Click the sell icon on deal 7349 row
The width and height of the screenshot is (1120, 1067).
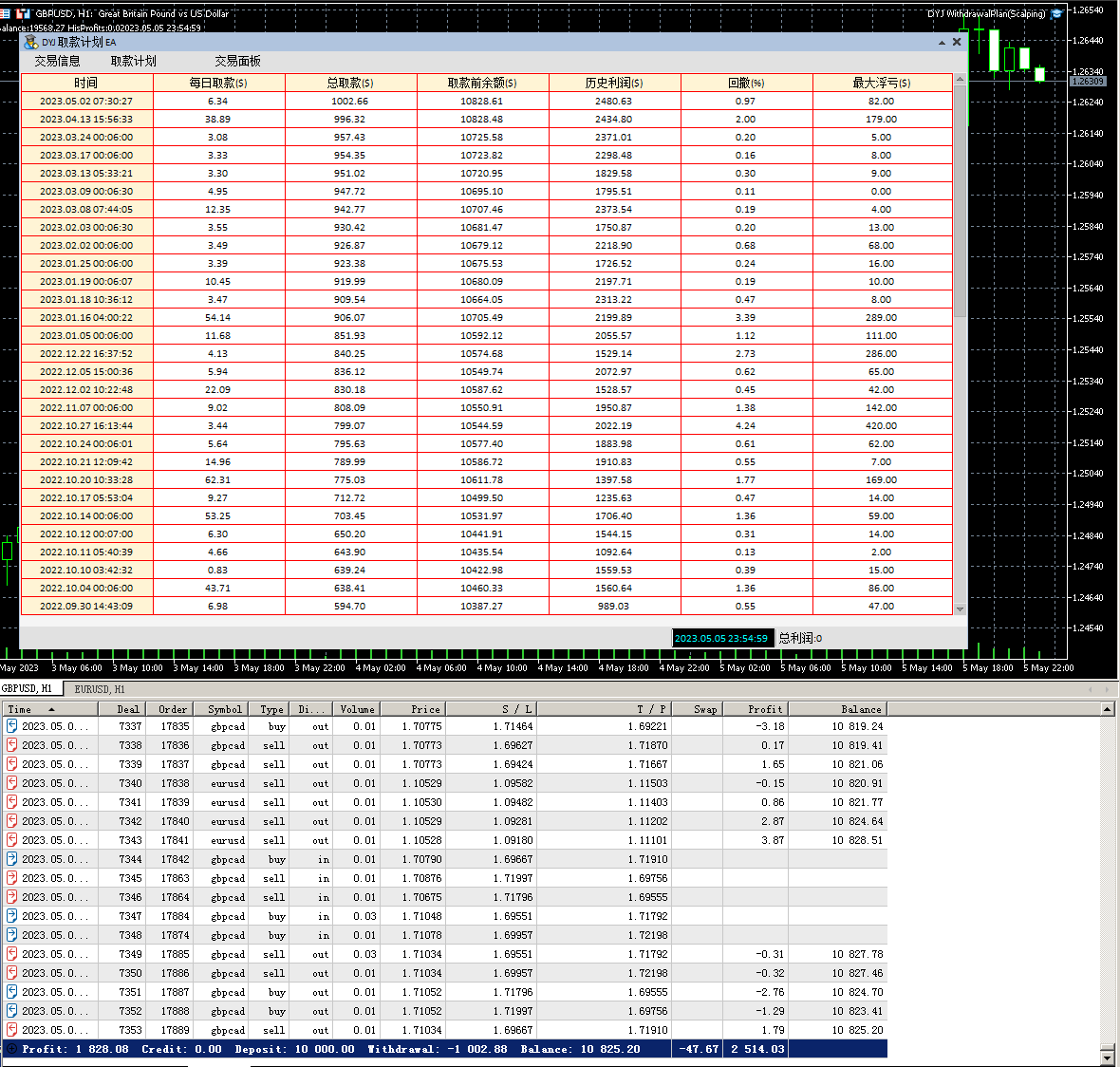[11, 954]
